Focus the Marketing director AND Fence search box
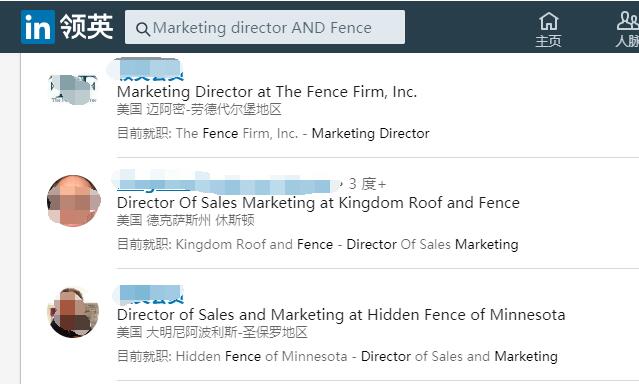 pyautogui.click(x=265, y=27)
